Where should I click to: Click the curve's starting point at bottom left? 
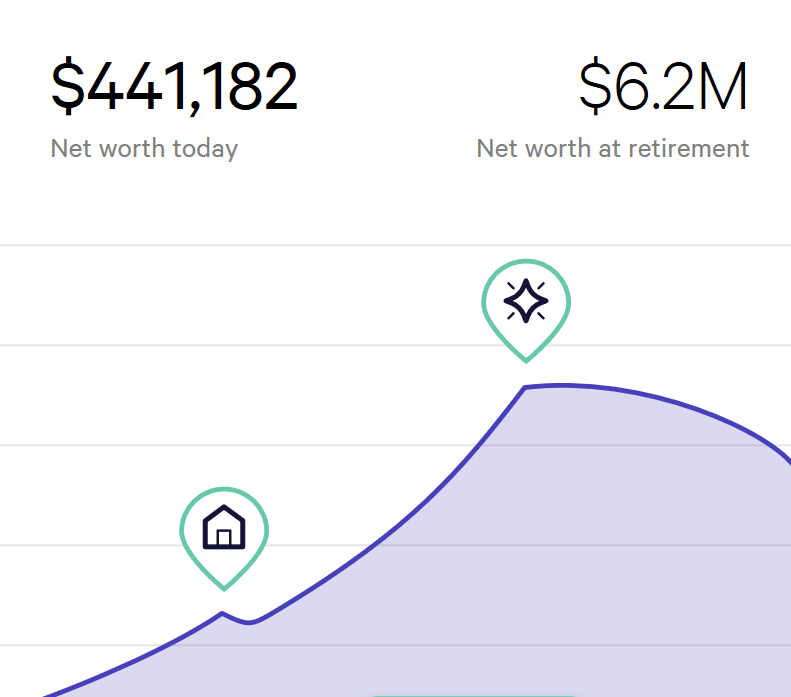[x=45, y=694]
